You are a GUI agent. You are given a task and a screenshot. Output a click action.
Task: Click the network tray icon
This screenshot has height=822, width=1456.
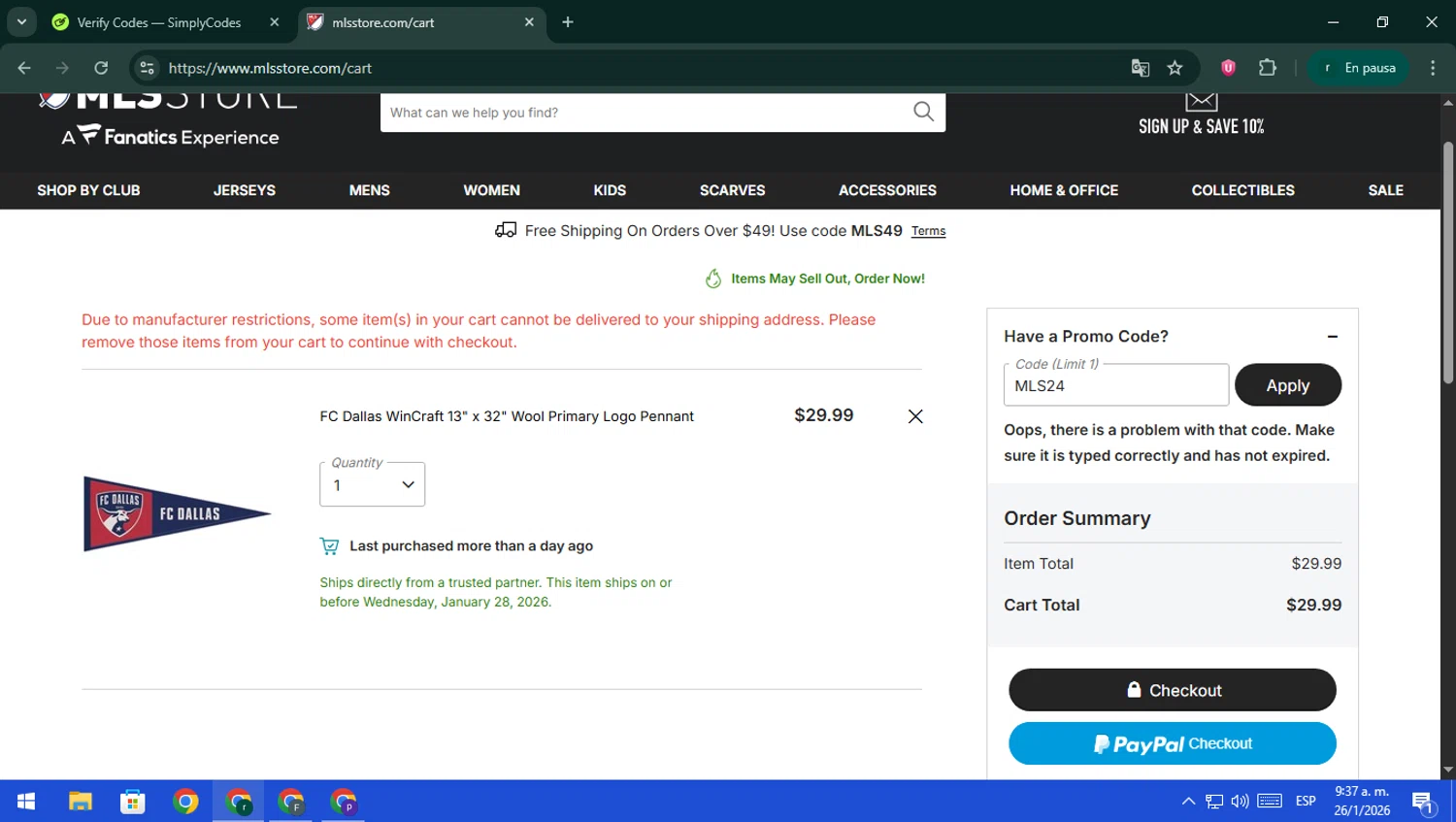click(1214, 802)
